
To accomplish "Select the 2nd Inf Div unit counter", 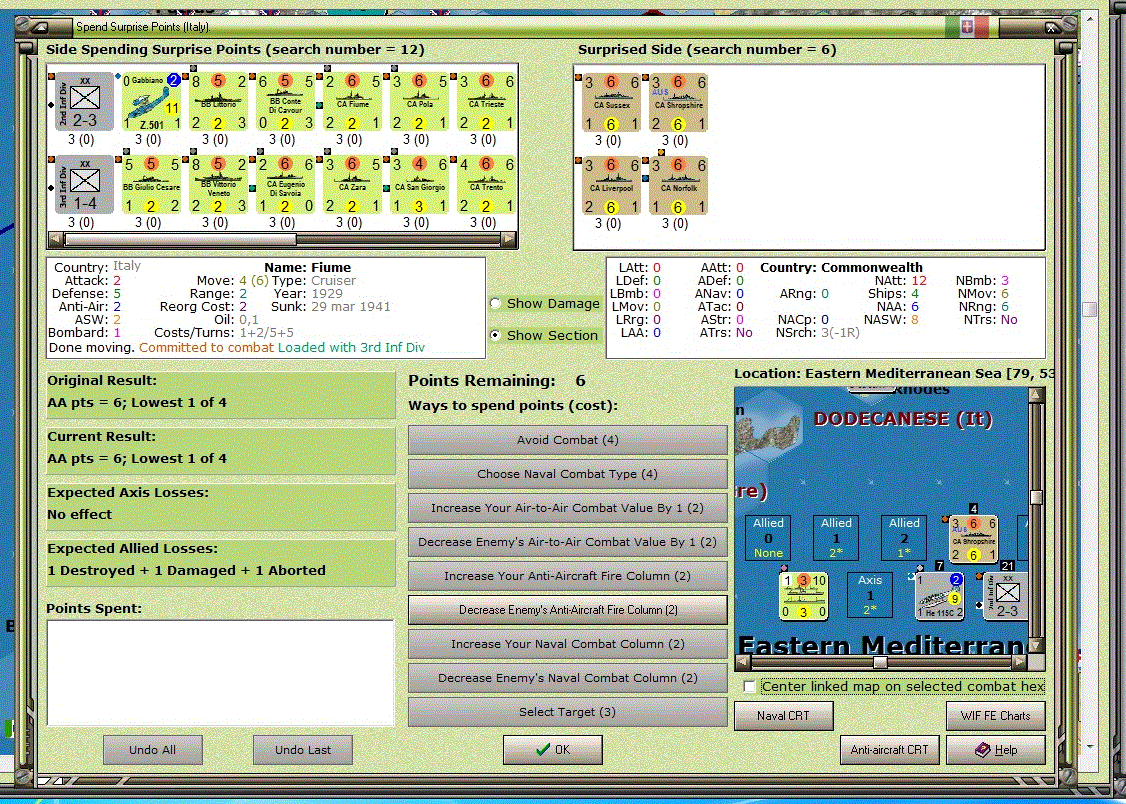I will 85,101.
